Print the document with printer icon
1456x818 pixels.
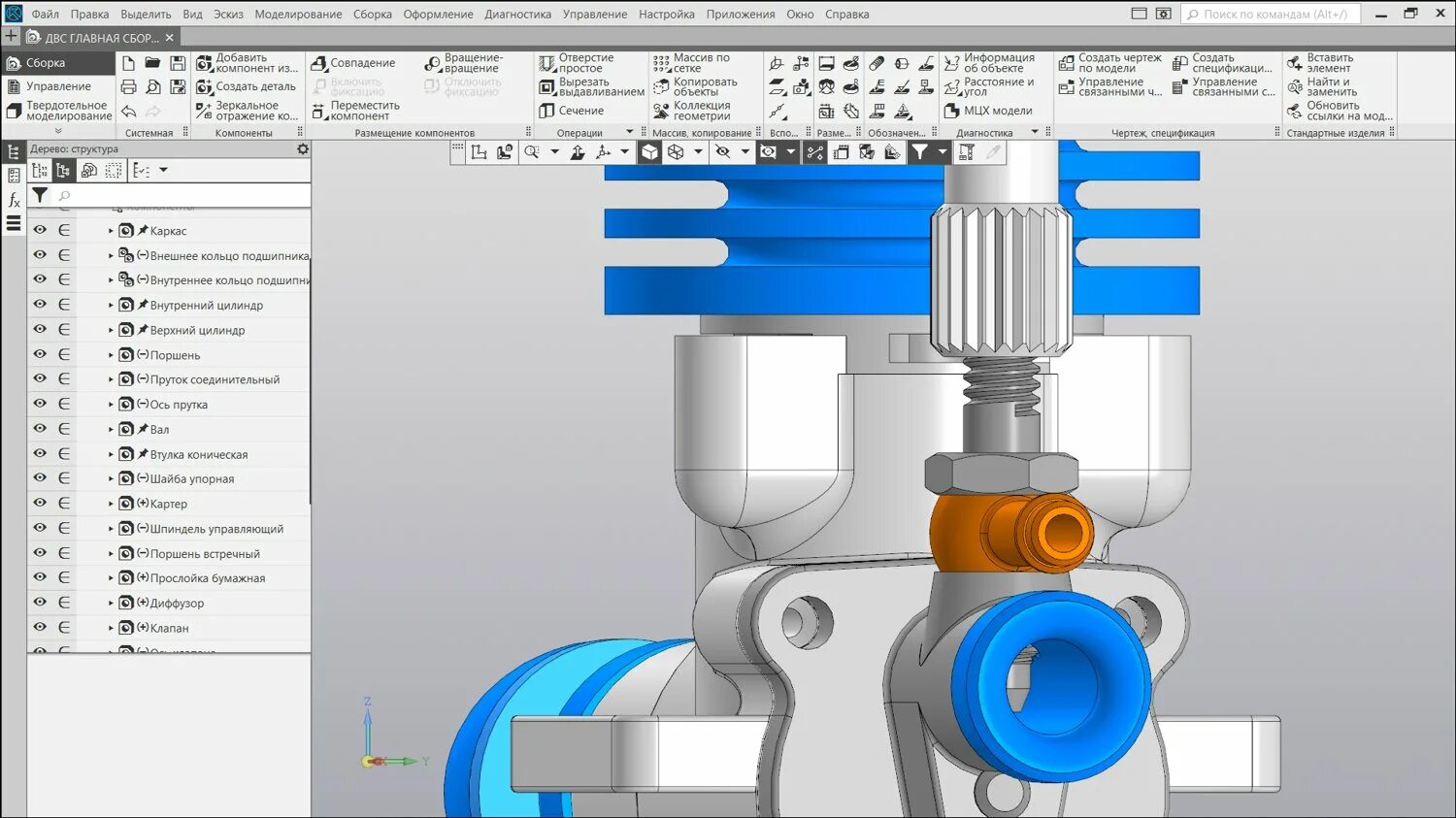(x=128, y=87)
